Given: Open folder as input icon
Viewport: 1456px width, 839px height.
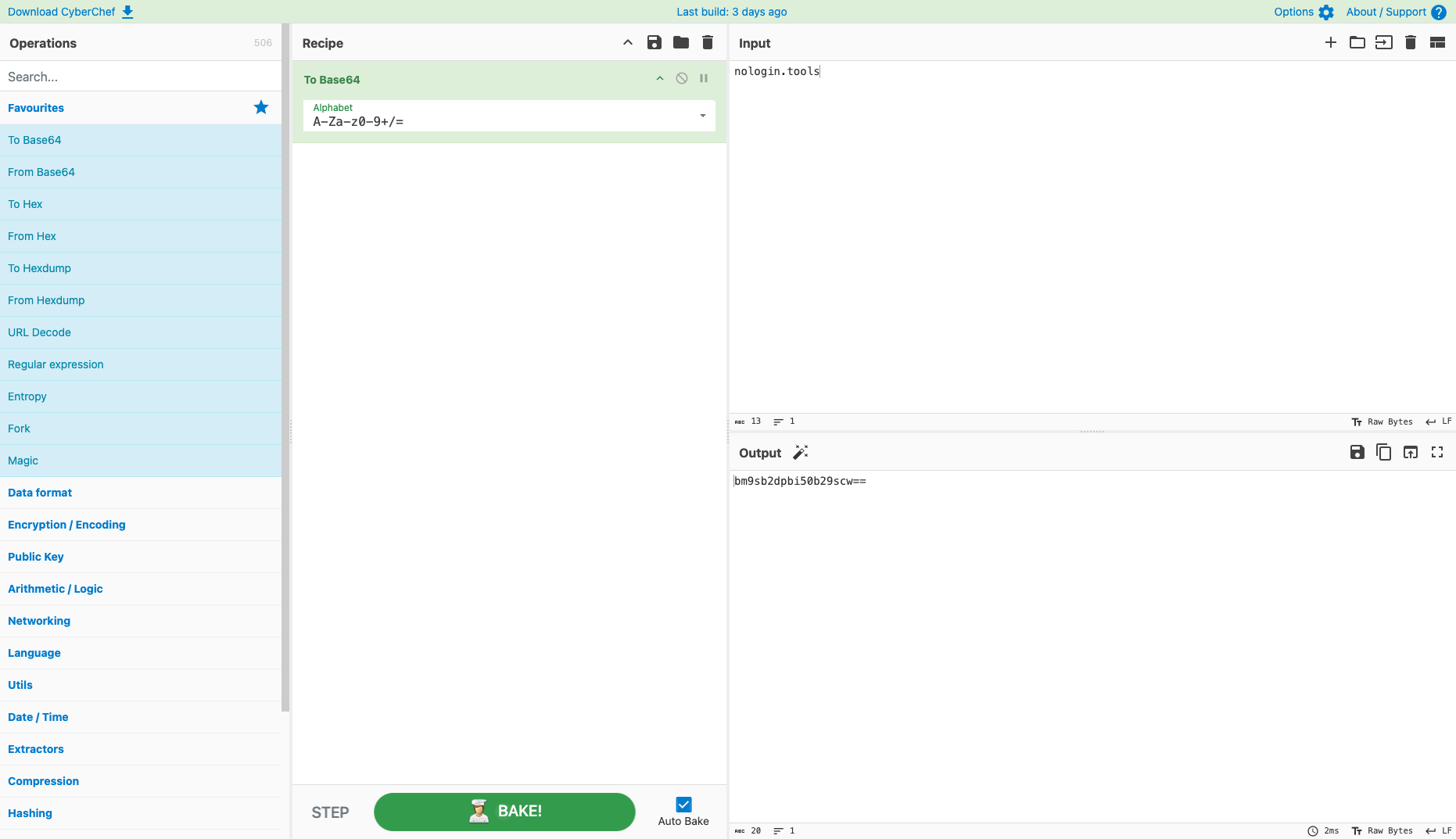Looking at the screenshot, I should (1357, 43).
